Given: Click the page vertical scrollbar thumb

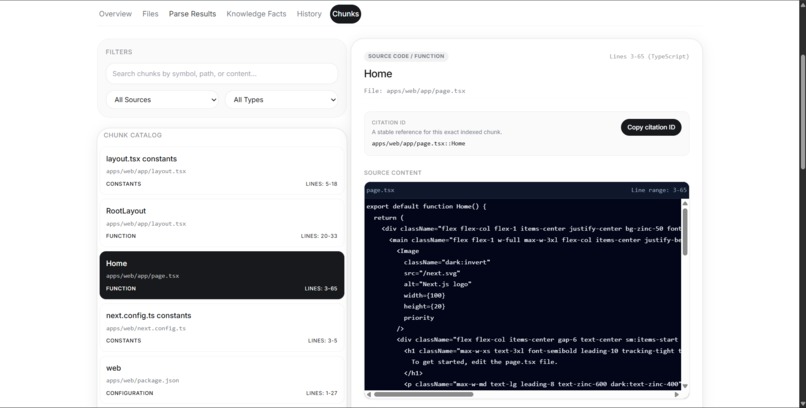Looking at the screenshot, I should (x=802, y=110).
